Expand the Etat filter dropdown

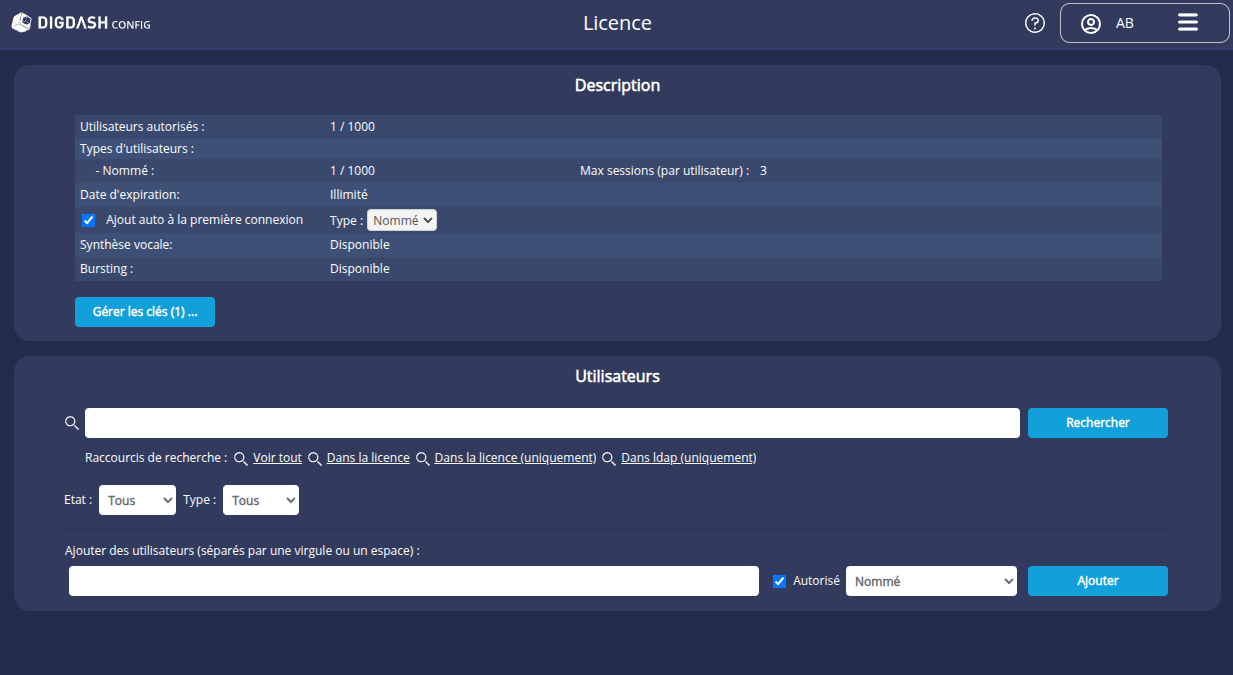tap(137, 500)
